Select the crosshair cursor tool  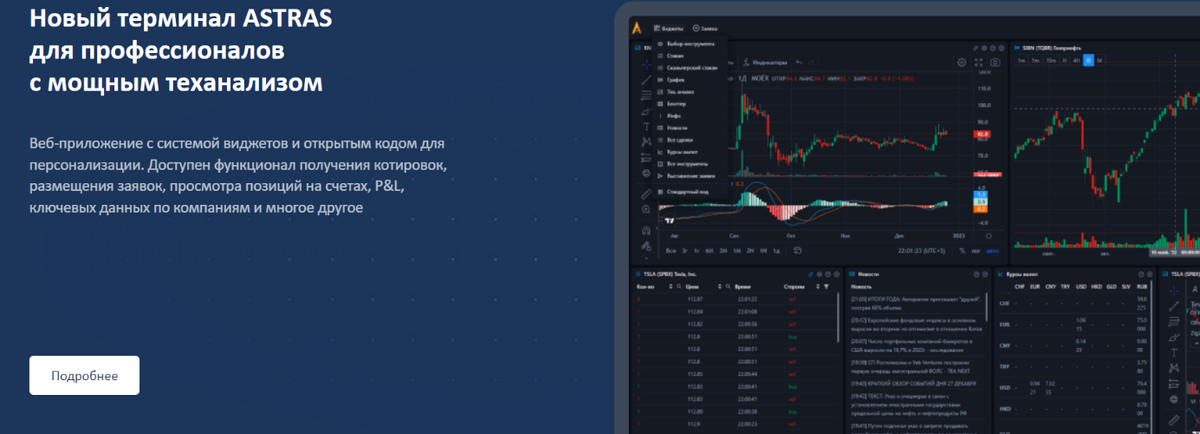pyautogui.click(x=646, y=65)
